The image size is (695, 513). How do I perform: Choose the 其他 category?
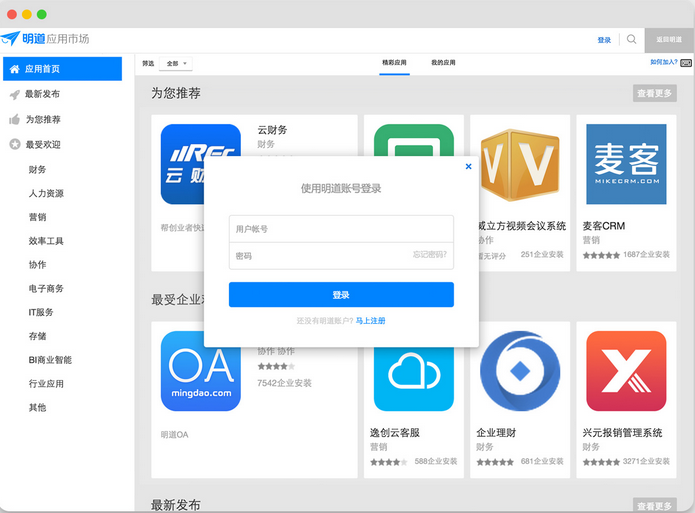tap(37, 407)
